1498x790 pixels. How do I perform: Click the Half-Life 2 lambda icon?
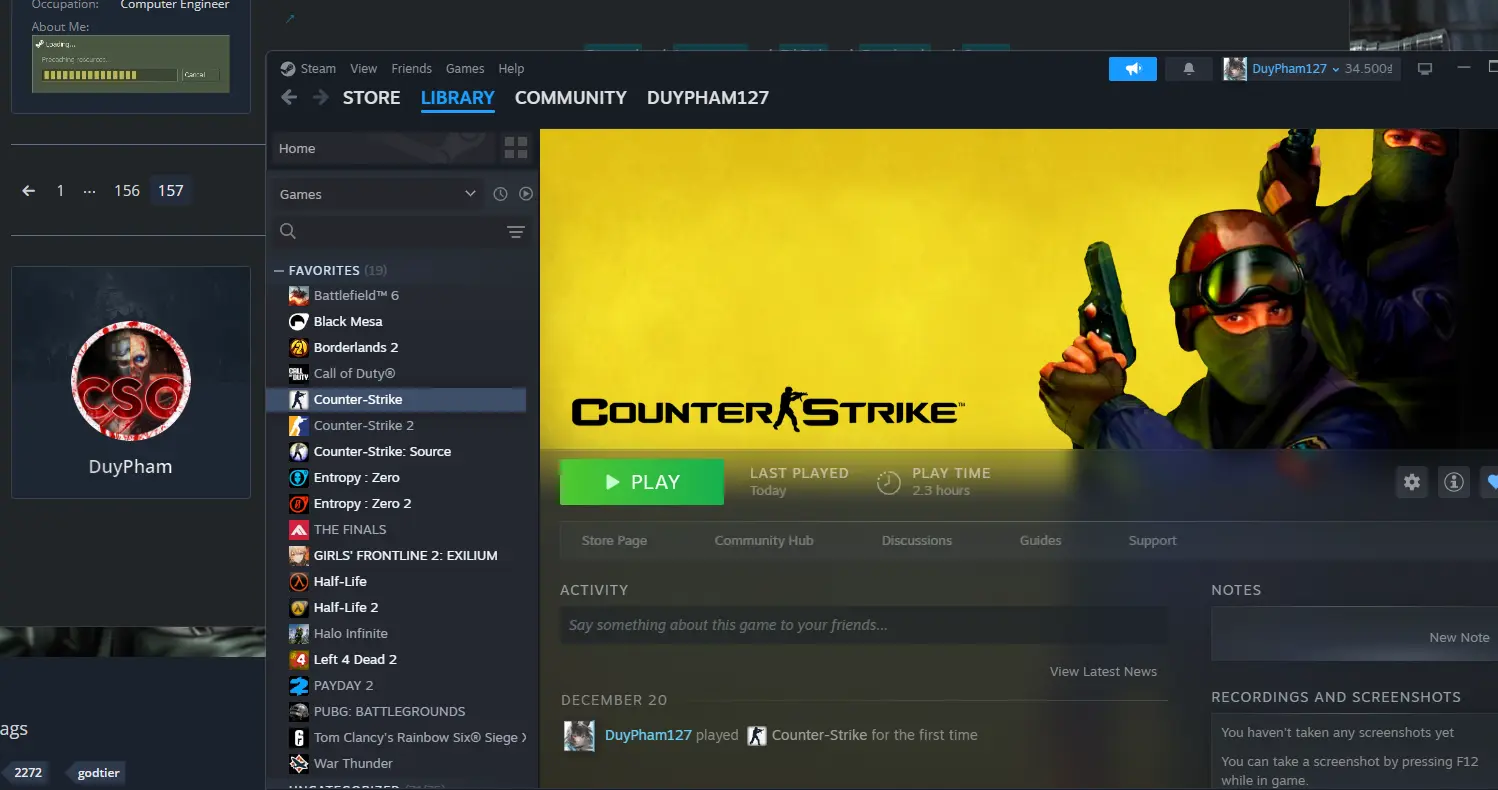tap(299, 607)
